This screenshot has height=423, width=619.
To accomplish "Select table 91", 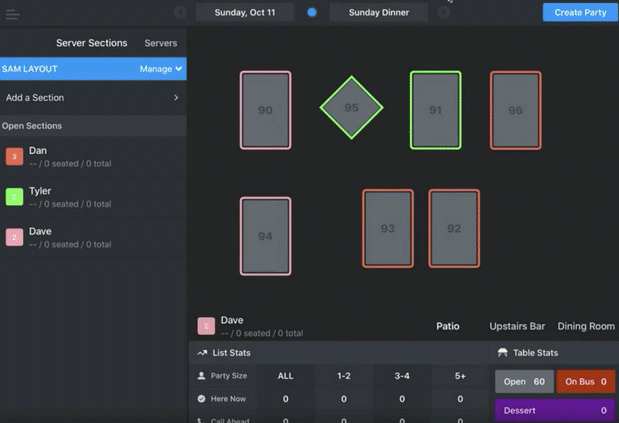I will click(x=435, y=110).
